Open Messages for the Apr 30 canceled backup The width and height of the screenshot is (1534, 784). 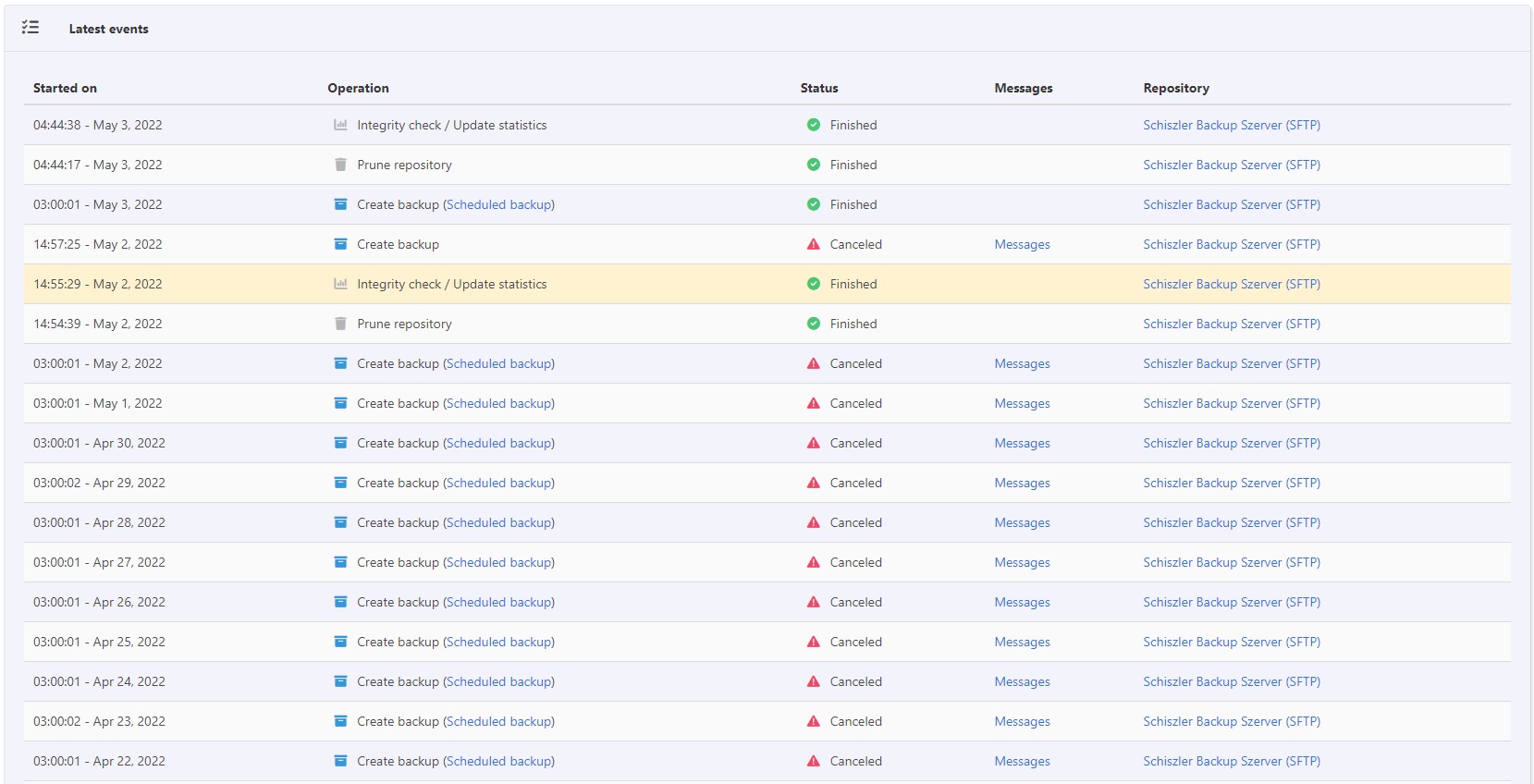coord(1022,443)
